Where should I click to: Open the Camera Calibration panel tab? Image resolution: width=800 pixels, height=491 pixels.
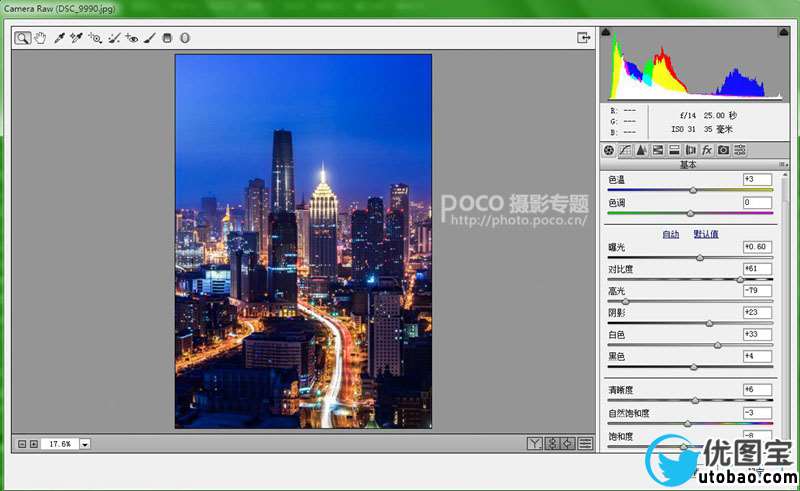[x=723, y=150]
